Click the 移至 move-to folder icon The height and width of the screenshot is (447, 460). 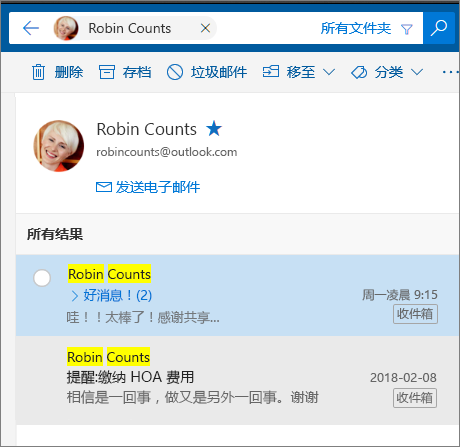click(271, 72)
